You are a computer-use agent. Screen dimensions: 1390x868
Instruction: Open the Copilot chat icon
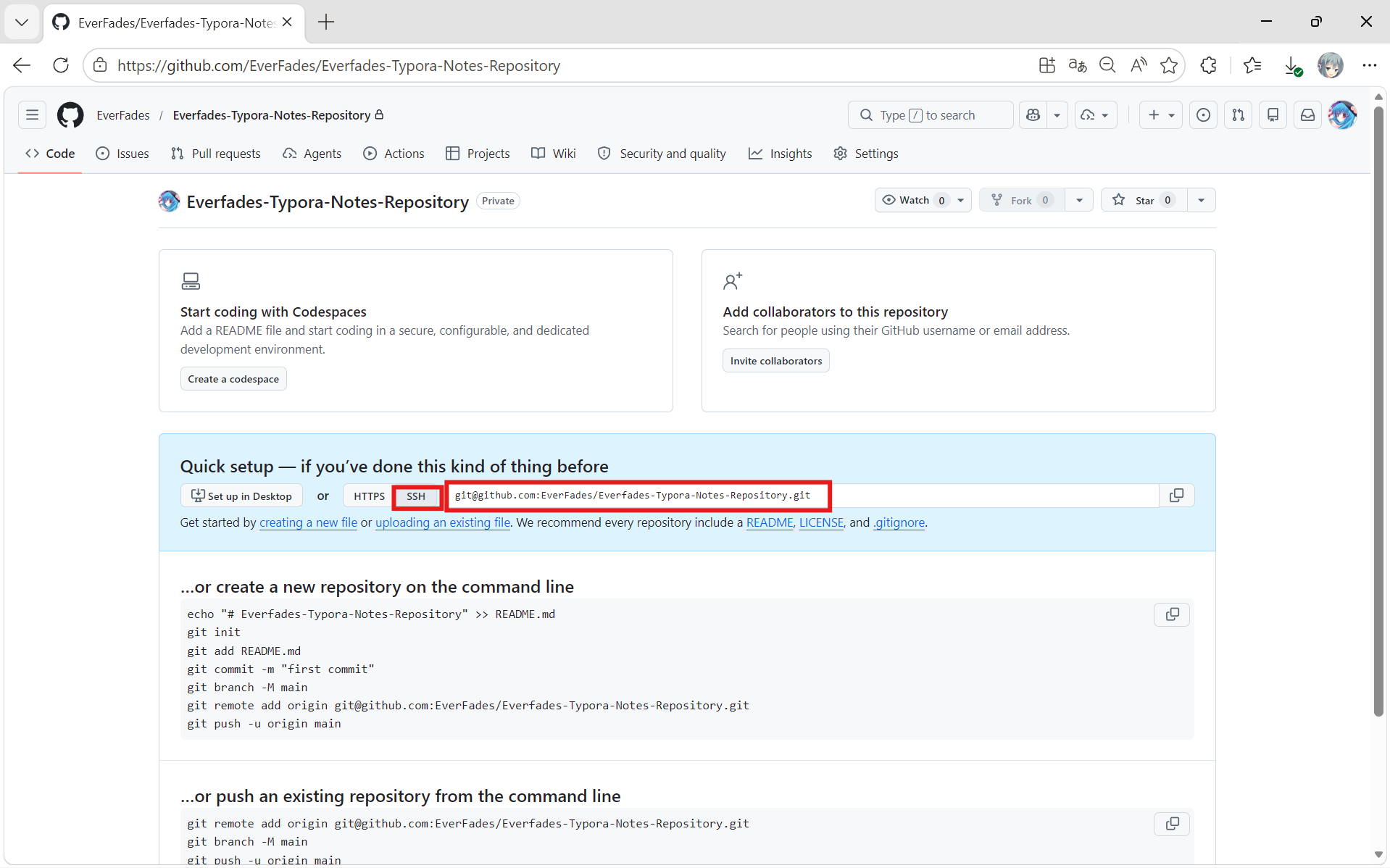click(x=1033, y=114)
